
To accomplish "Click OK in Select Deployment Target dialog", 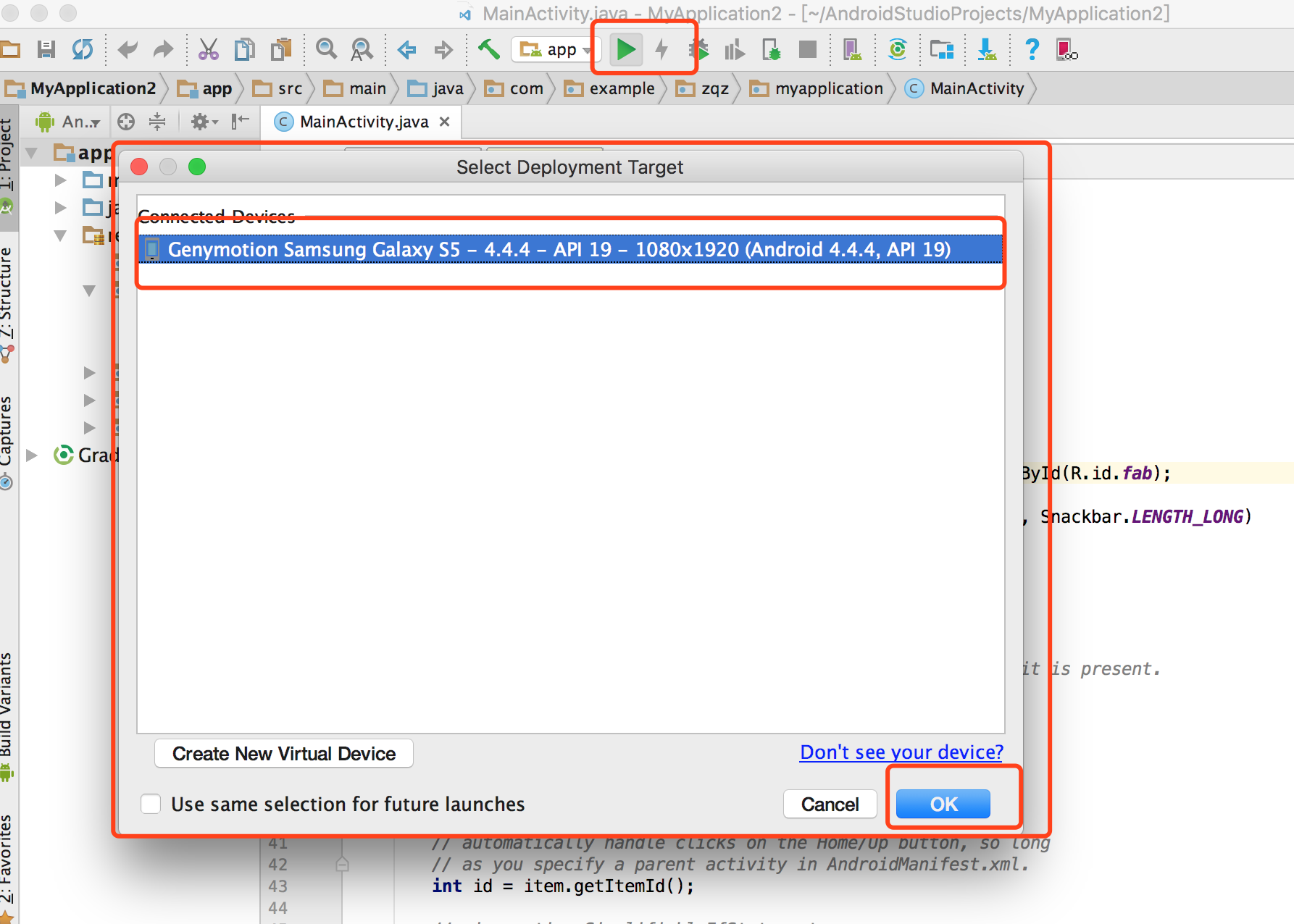I will 943,805.
